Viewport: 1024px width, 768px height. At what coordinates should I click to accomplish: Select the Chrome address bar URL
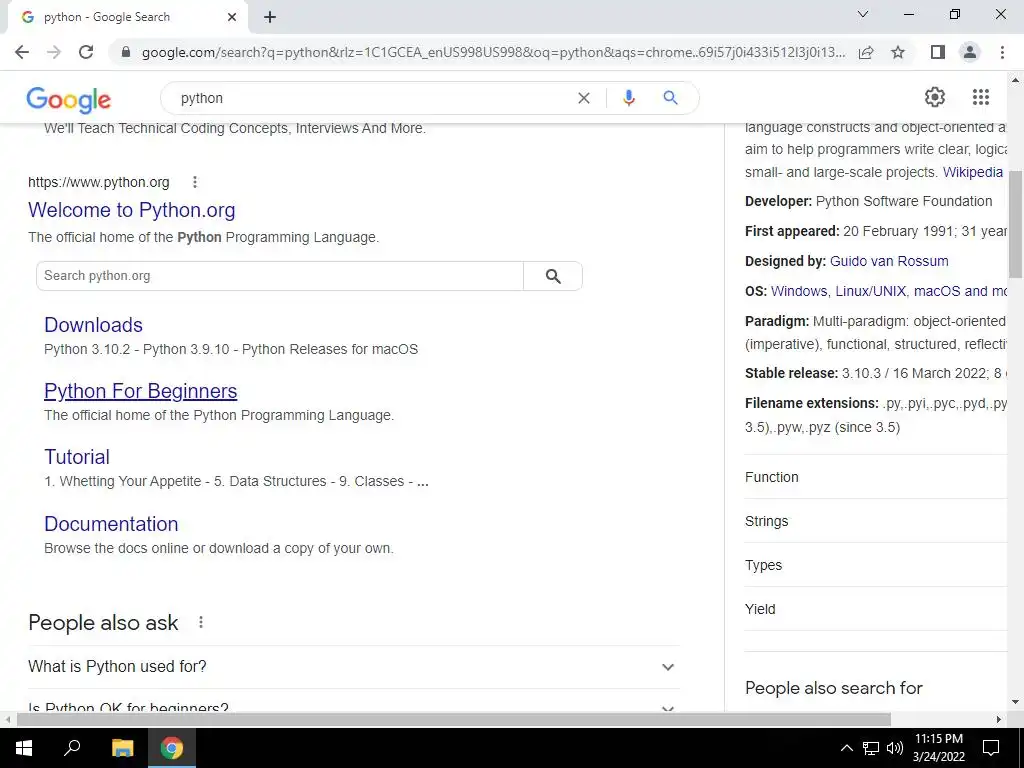(493, 52)
